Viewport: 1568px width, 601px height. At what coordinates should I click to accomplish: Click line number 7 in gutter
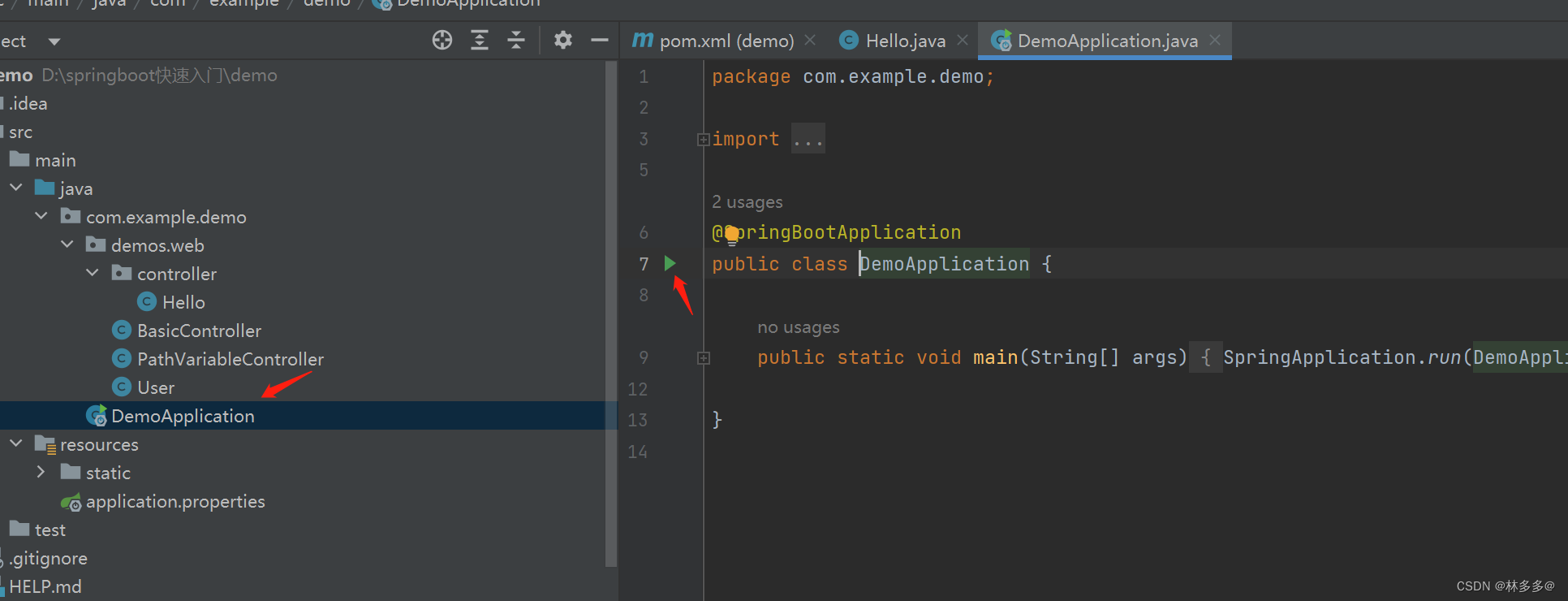coord(644,264)
